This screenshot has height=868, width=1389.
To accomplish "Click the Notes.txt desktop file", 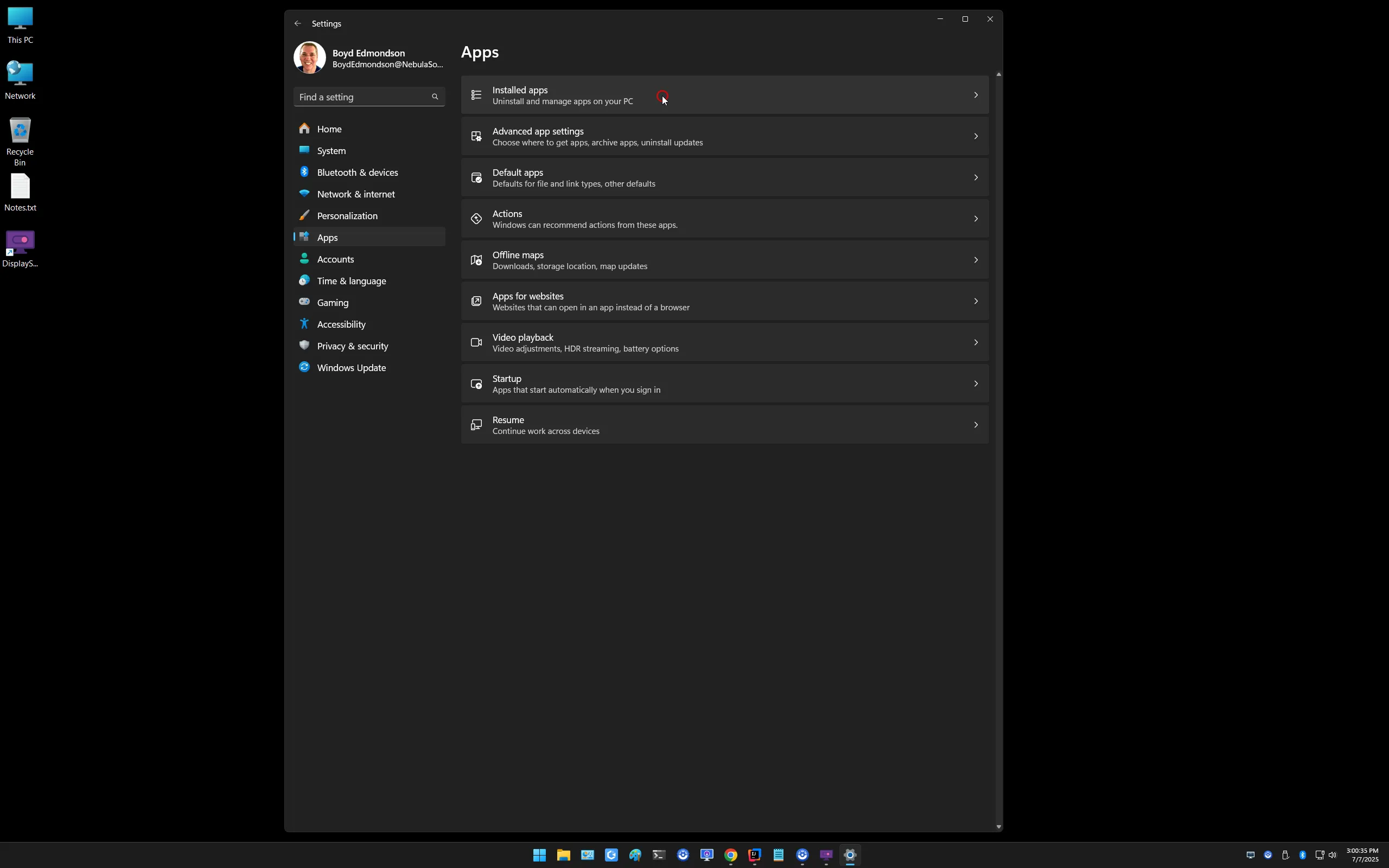I will [x=20, y=193].
